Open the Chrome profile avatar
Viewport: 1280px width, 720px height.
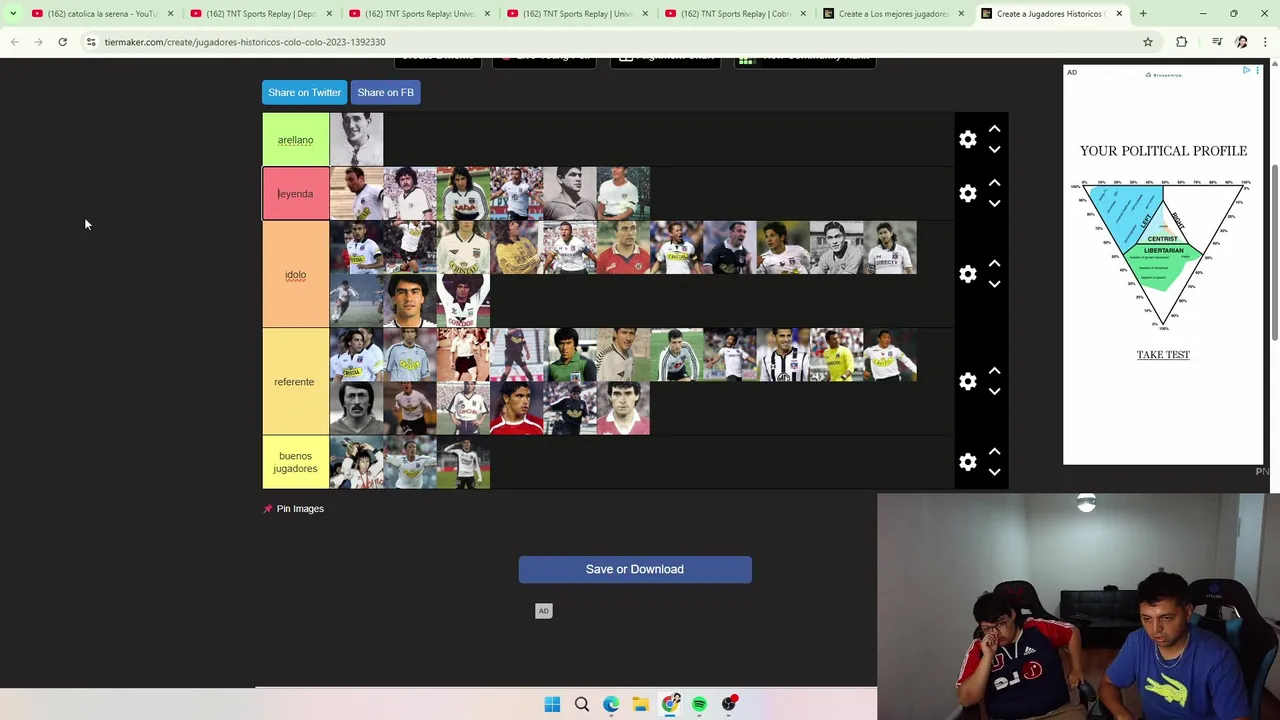[x=1242, y=42]
